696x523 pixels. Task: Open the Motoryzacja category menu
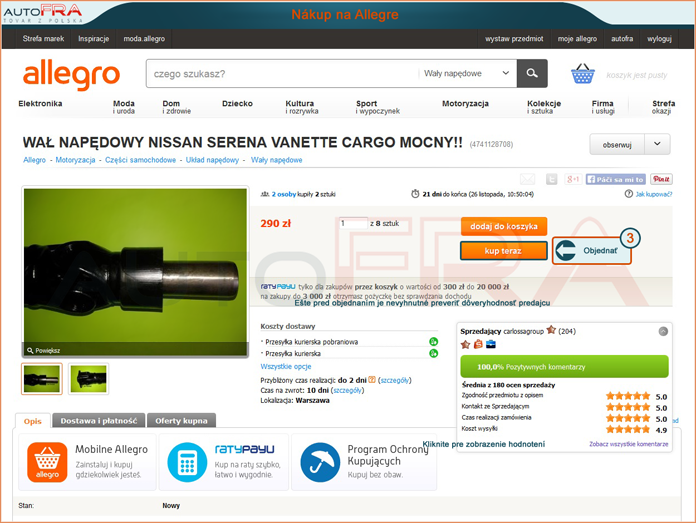click(465, 103)
